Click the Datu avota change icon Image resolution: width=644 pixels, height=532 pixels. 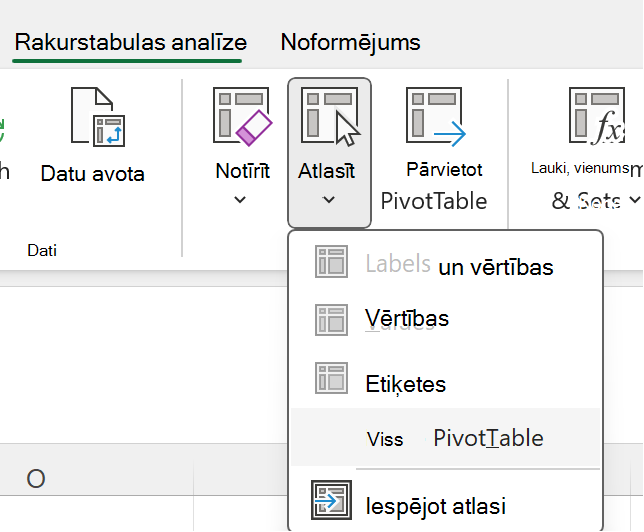point(98,117)
